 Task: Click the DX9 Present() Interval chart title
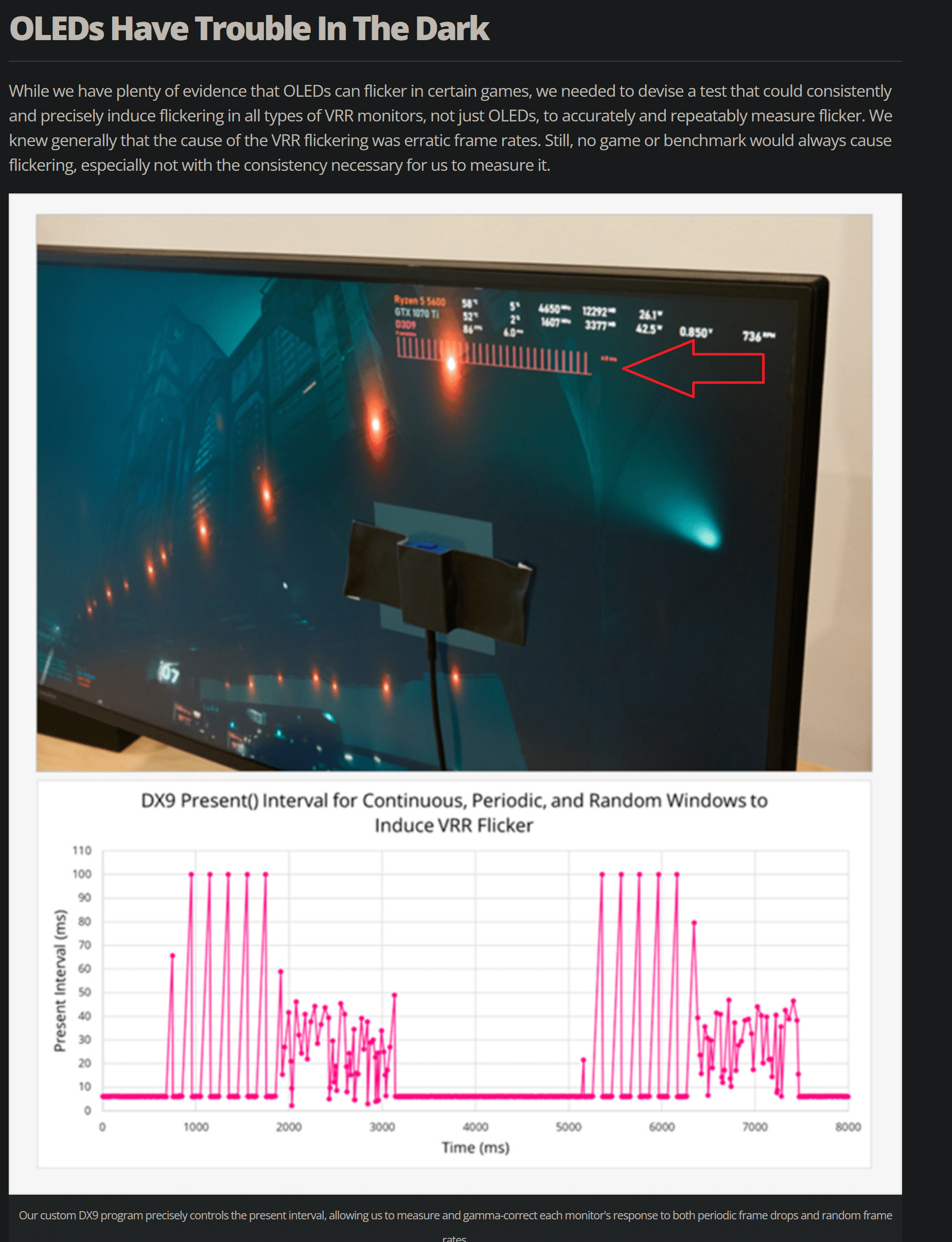click(454, 812)
